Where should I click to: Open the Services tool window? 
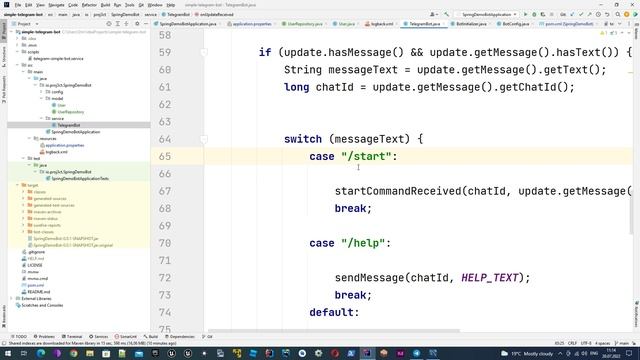pos(99,337)
